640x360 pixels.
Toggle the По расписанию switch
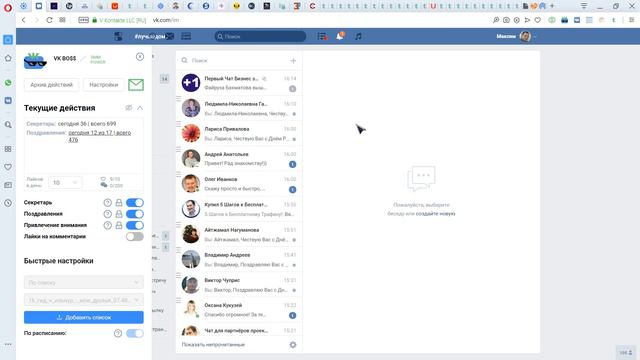[135, 333]
